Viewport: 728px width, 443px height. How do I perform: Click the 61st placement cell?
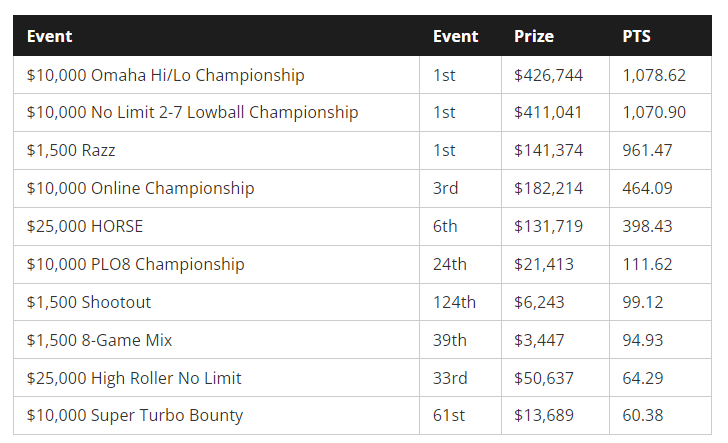click(448, 417)
